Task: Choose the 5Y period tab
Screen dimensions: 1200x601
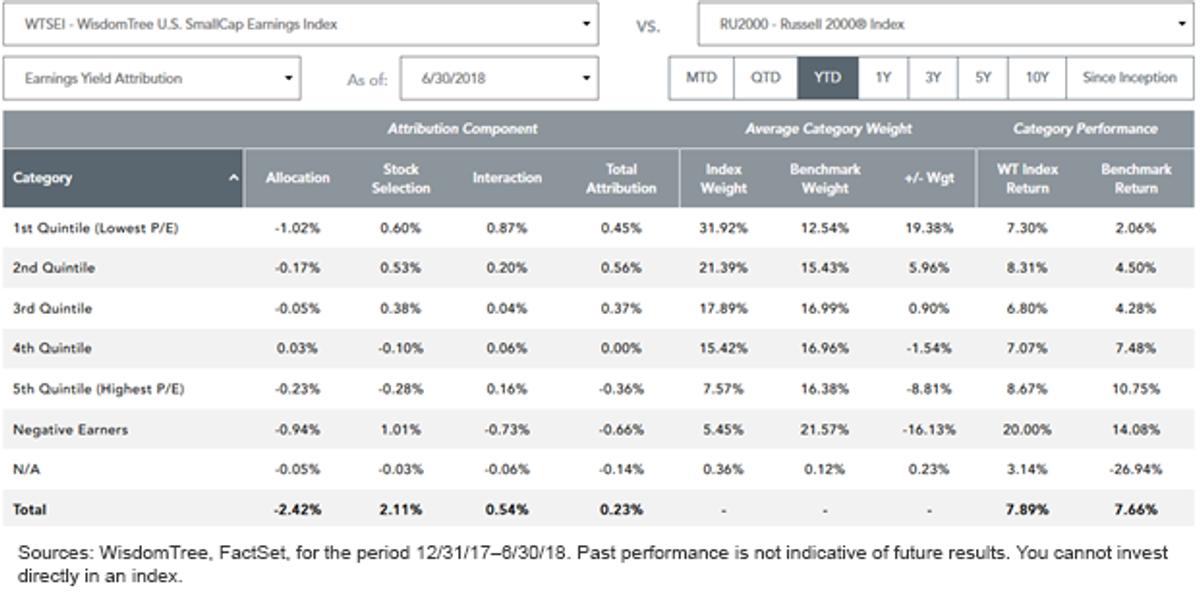Action: 983,78
